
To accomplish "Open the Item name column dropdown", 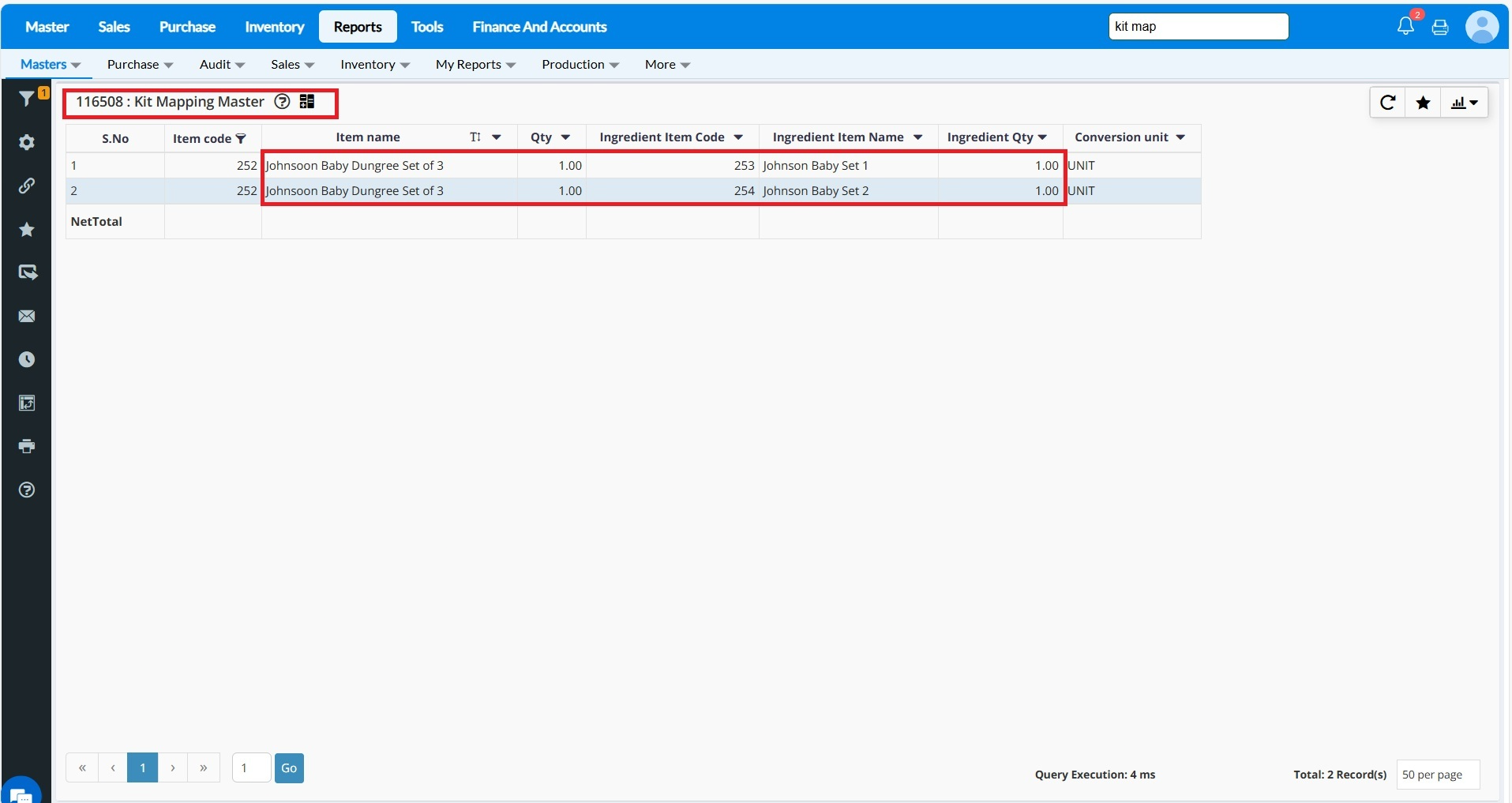I will coord(497,137).
